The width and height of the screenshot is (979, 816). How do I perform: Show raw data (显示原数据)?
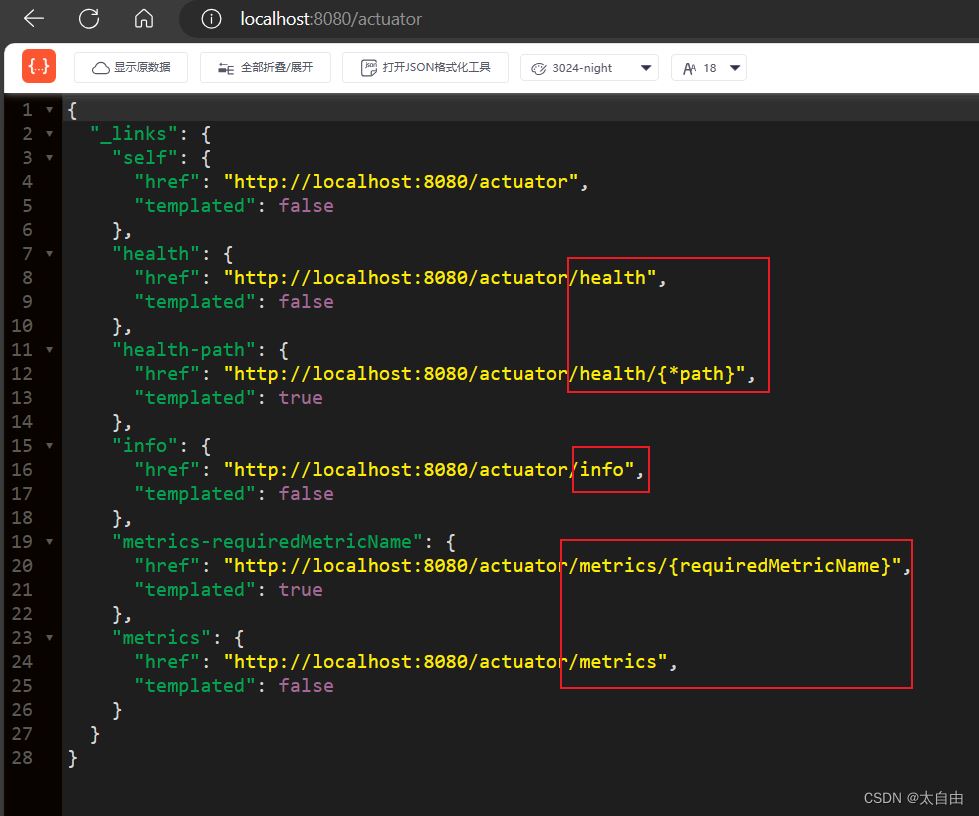130,68
